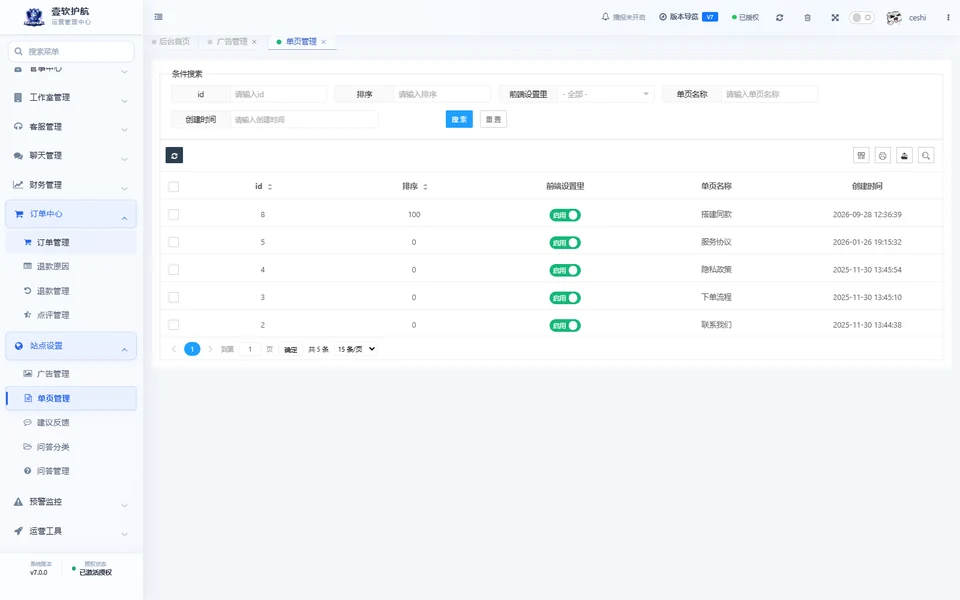Toggle the 启用 switch for 隐私政策
The image size is (960, 600).
564,270
